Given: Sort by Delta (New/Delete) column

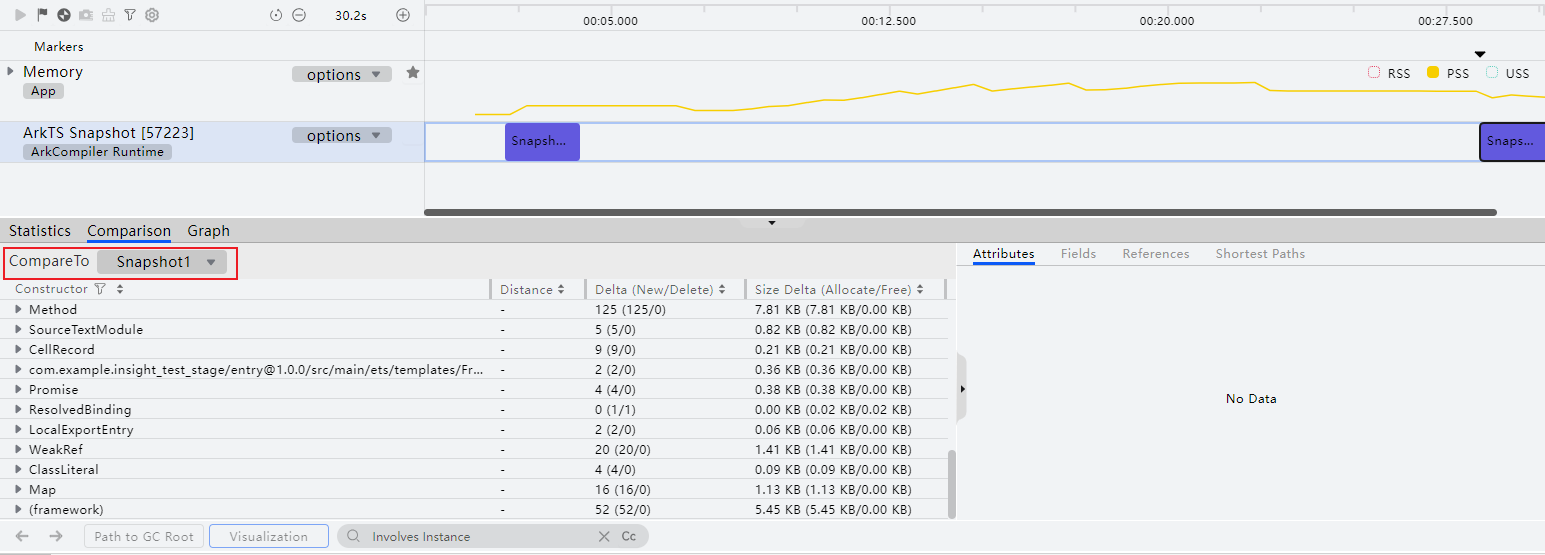Looking at the screenshot, I should point(722,290).
